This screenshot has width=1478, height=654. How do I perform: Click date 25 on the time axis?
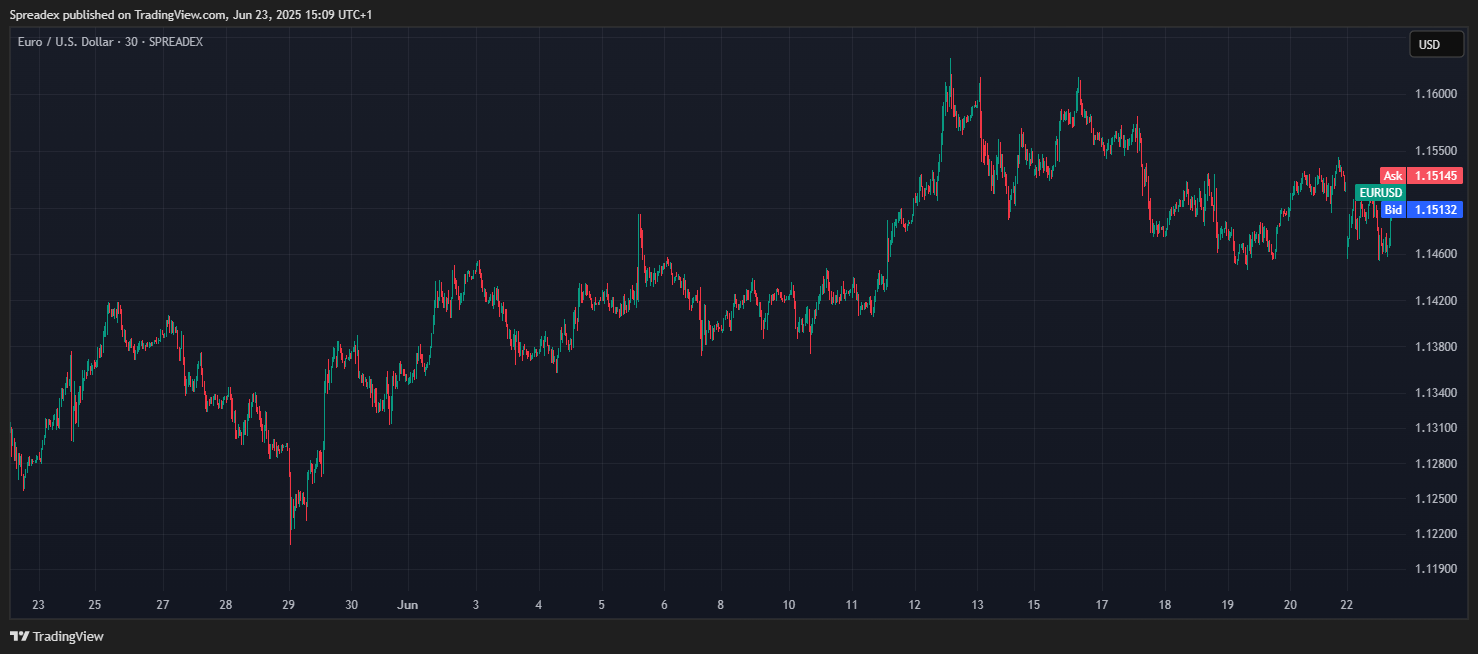pyautogui.click(x=94, y=605)
